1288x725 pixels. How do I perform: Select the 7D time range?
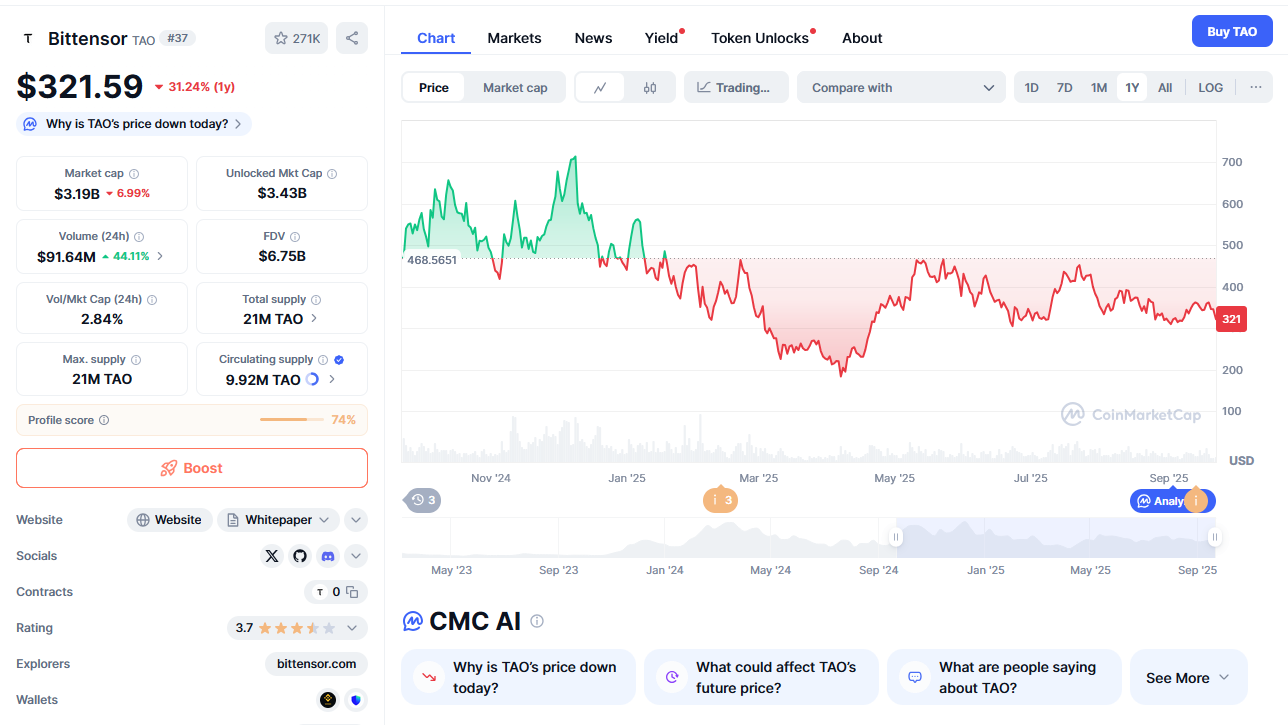click(1065, 88)
